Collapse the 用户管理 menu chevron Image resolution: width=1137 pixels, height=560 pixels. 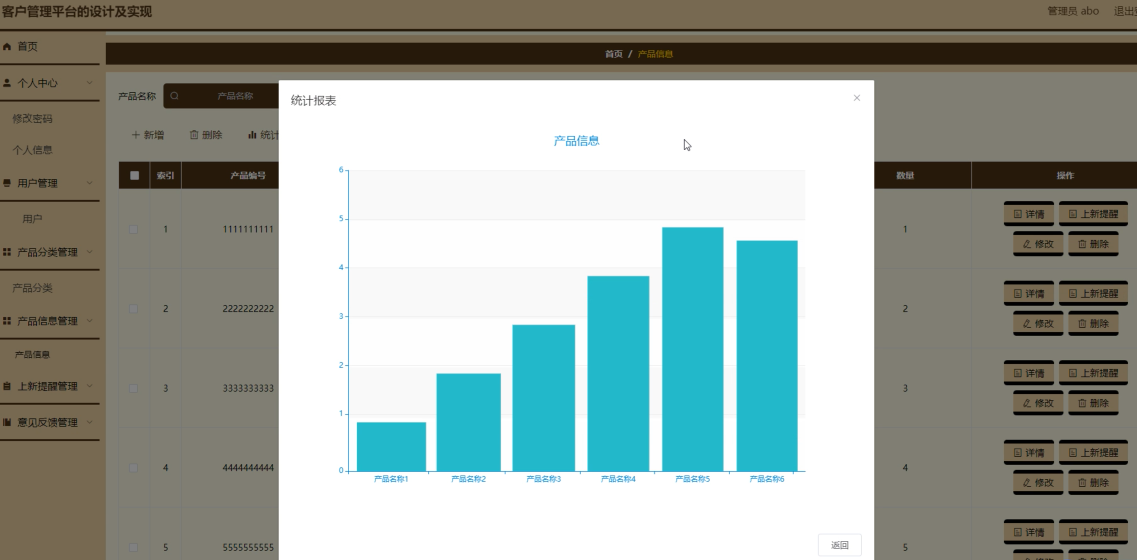[90, 183]
